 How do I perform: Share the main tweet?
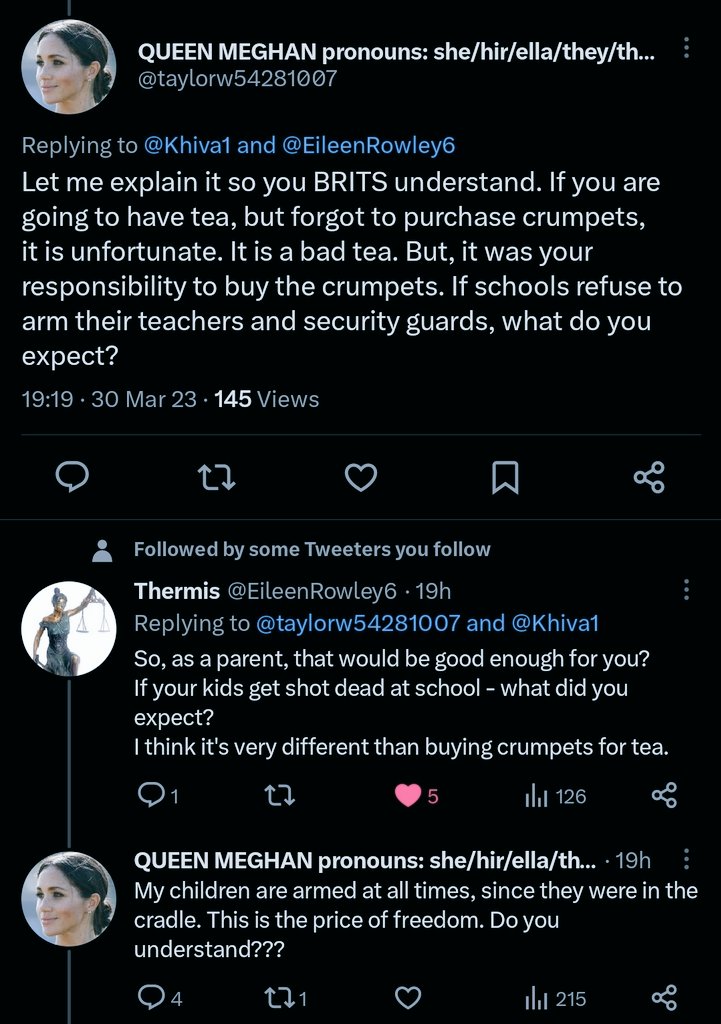click(649, 478)
